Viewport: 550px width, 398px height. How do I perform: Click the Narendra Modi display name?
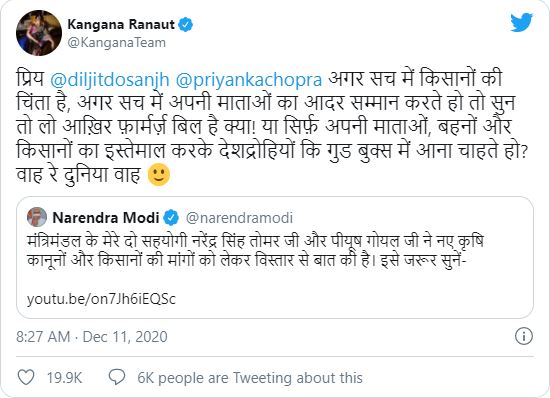[106, 218]
